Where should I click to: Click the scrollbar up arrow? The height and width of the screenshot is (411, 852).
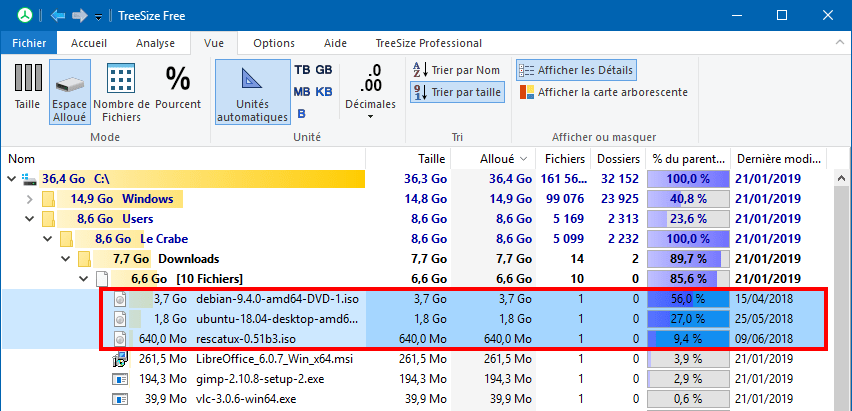(841, 178)
